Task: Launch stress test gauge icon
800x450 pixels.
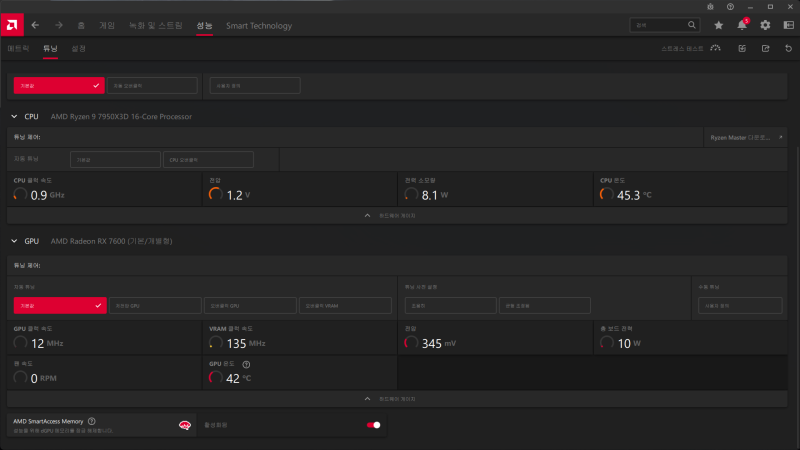Action: click(715, 48)
